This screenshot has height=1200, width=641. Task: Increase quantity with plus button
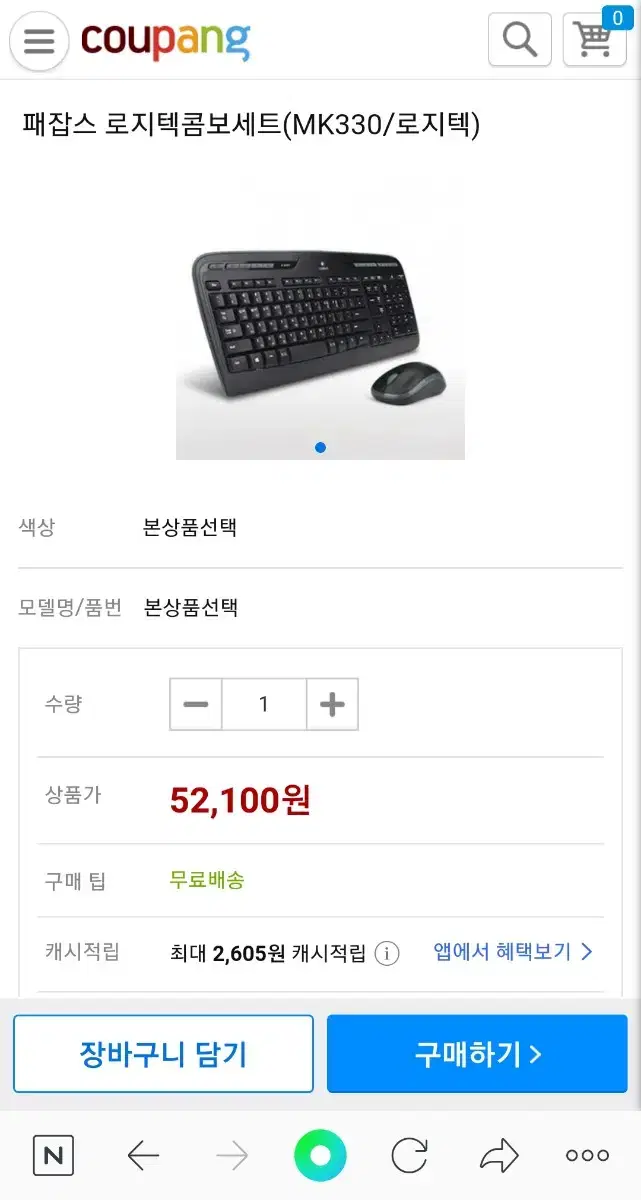tap(332, 704)
